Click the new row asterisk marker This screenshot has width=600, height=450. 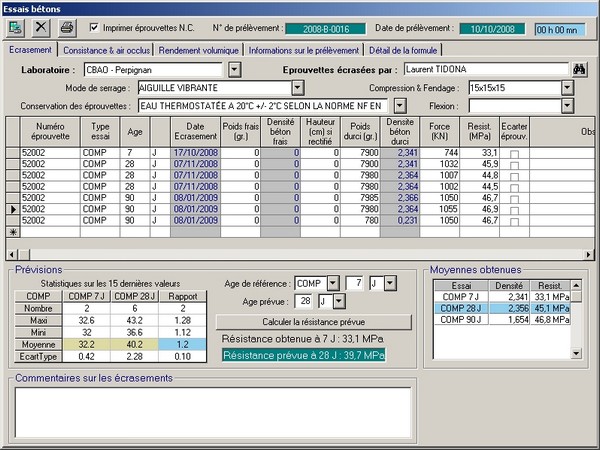click(x=12, y=231)
